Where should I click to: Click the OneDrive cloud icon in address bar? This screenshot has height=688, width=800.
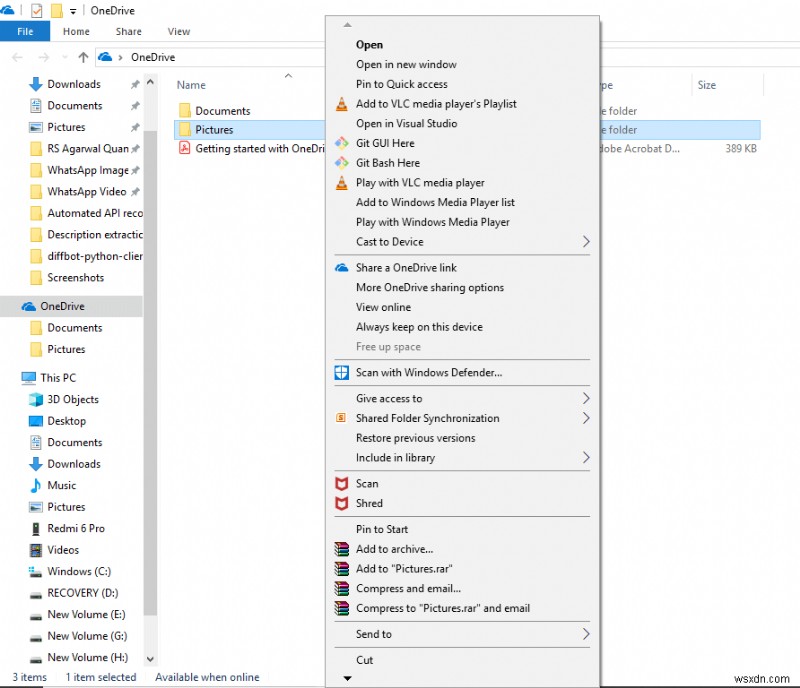click(106, 57)
